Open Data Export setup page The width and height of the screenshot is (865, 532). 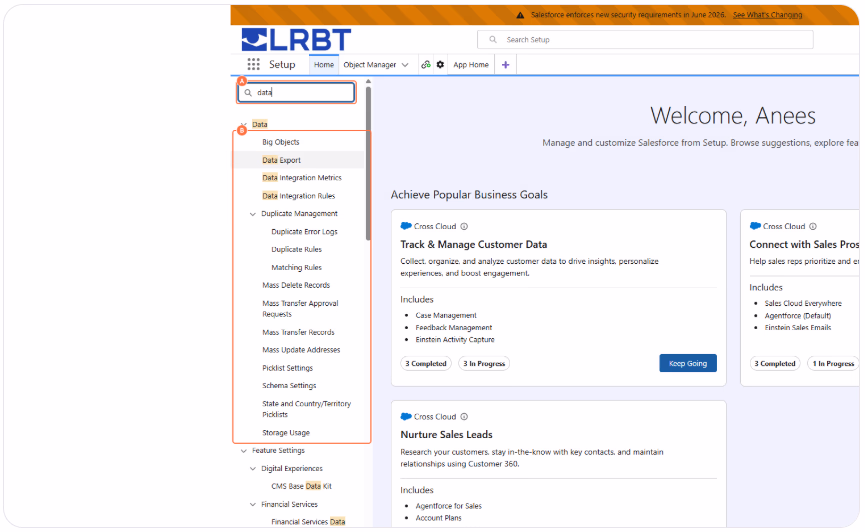point(281,160)
